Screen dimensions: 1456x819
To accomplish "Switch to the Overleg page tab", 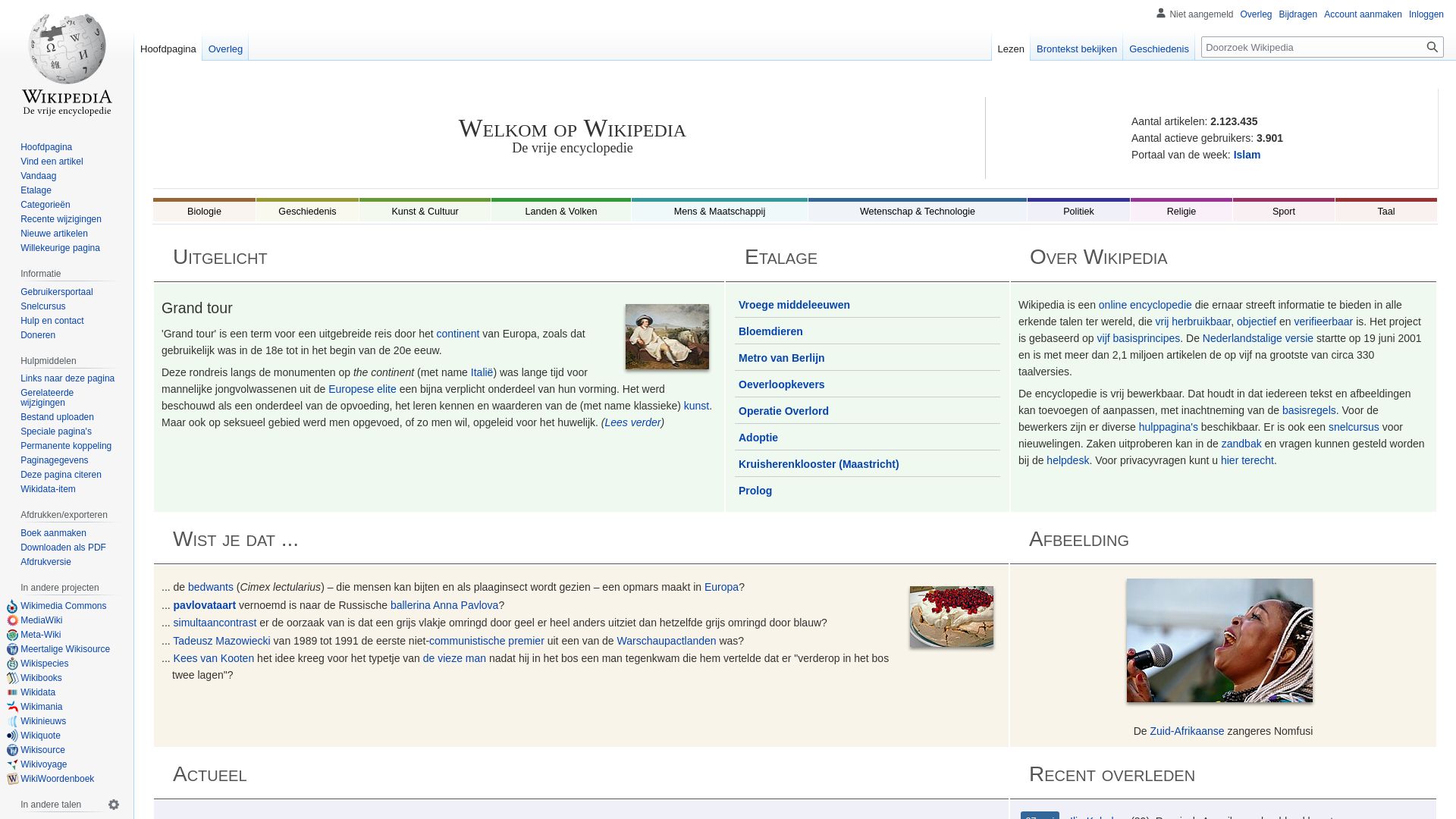I will click(x=225, y=49).
